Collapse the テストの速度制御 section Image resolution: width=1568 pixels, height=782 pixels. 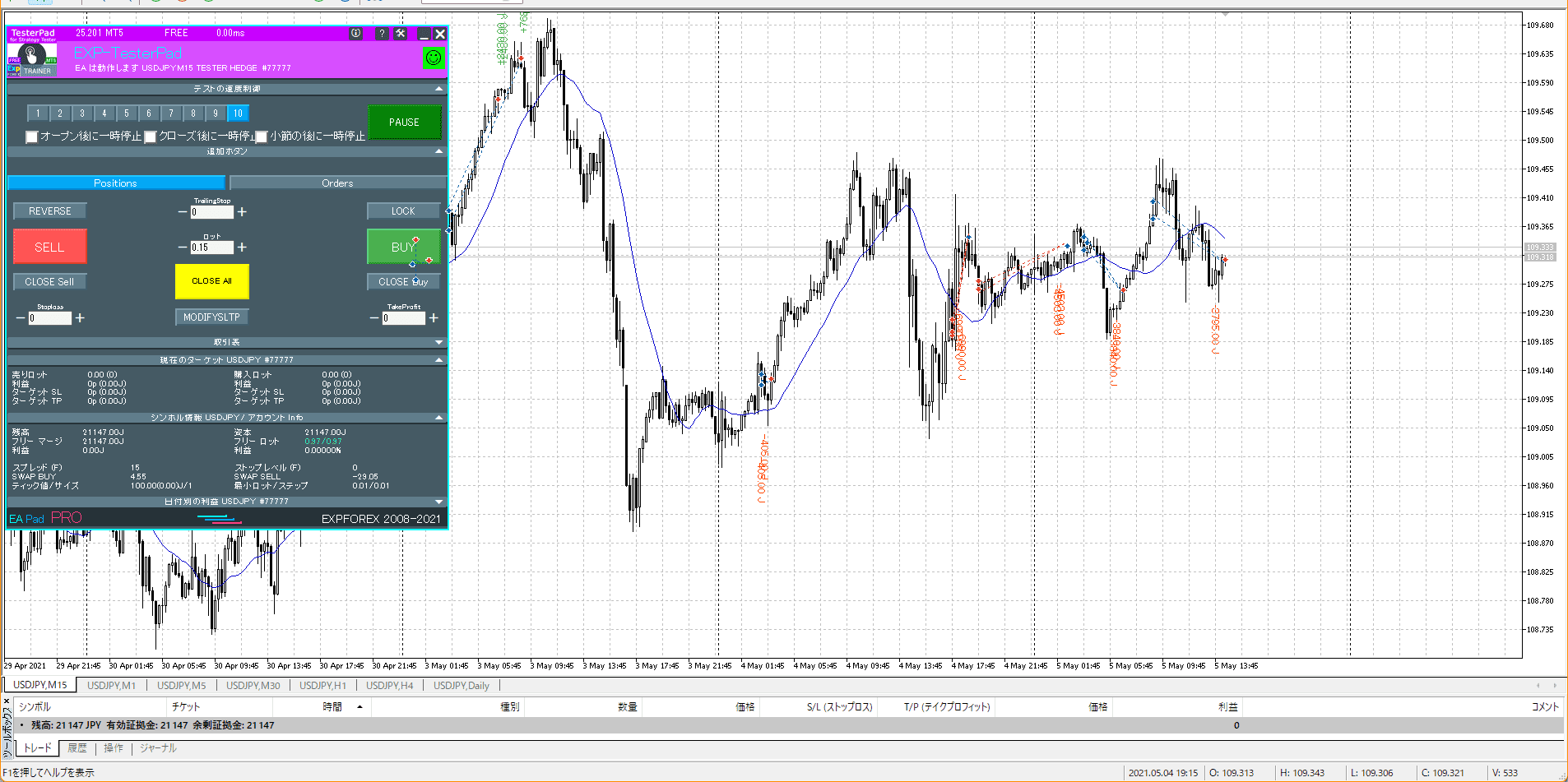[x=438, y=89]
